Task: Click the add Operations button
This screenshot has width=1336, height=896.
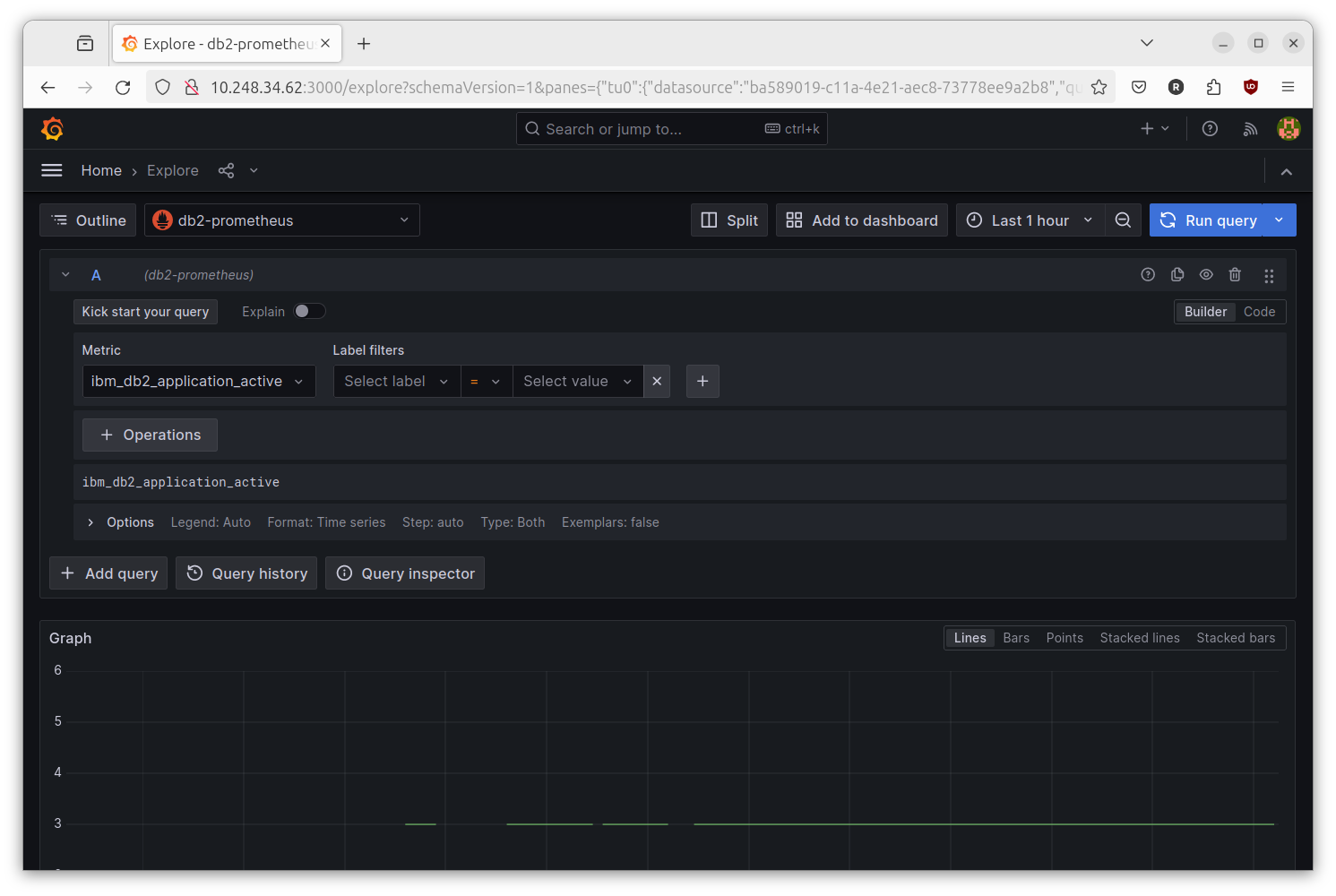Action: [150, 435]
